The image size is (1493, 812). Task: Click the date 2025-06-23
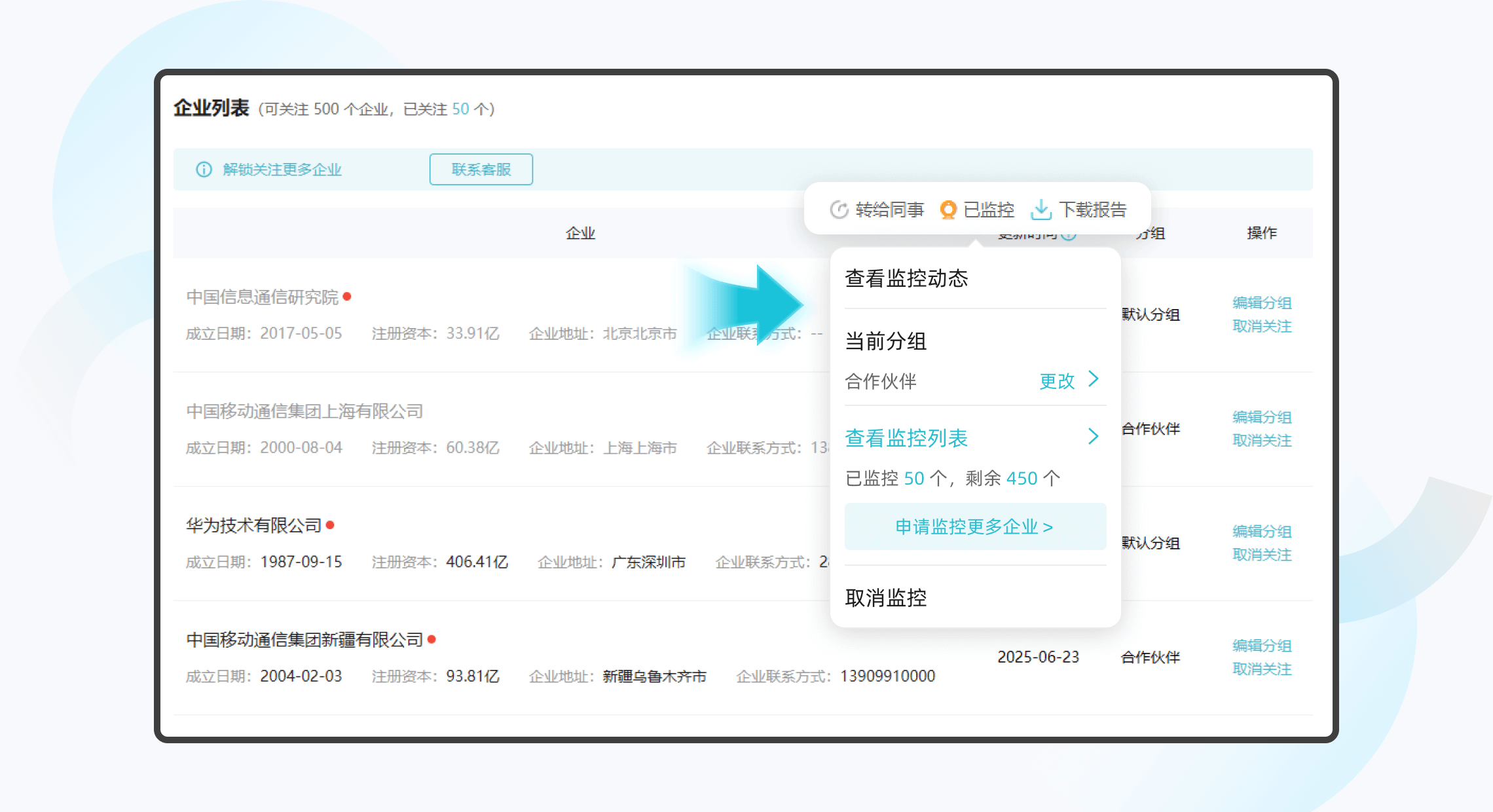pos(1038,657)
